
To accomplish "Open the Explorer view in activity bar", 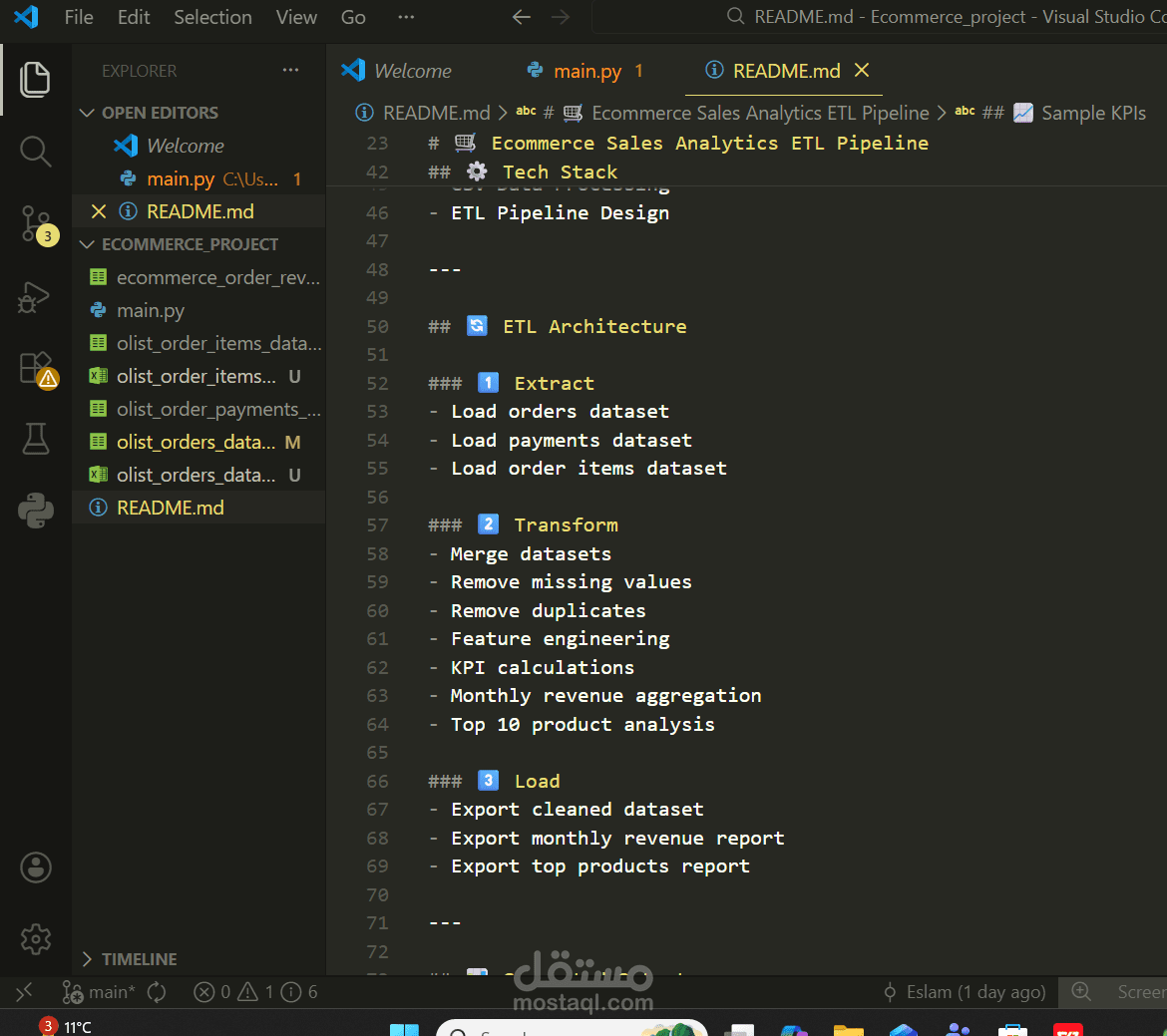I will coord(35,79).
